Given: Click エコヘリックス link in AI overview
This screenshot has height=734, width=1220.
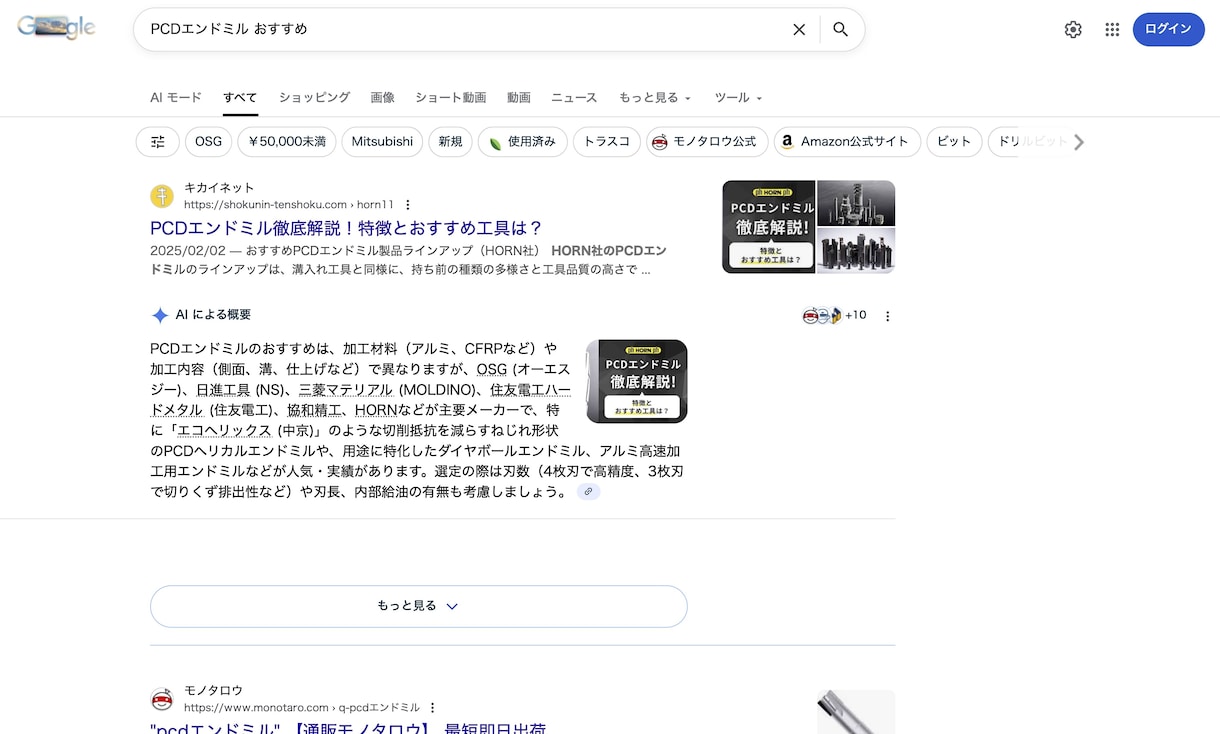Looking at the screenshot, I should click(x=225, y=430).
